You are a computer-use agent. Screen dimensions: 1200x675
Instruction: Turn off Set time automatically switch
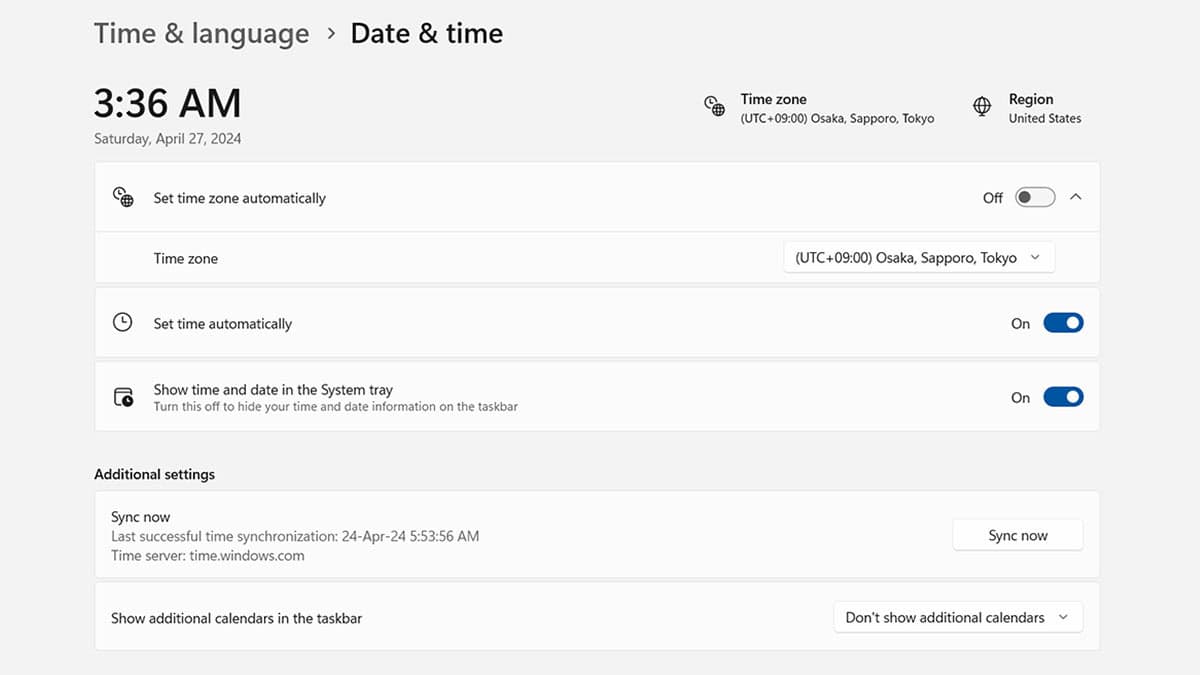(1063, 323)
